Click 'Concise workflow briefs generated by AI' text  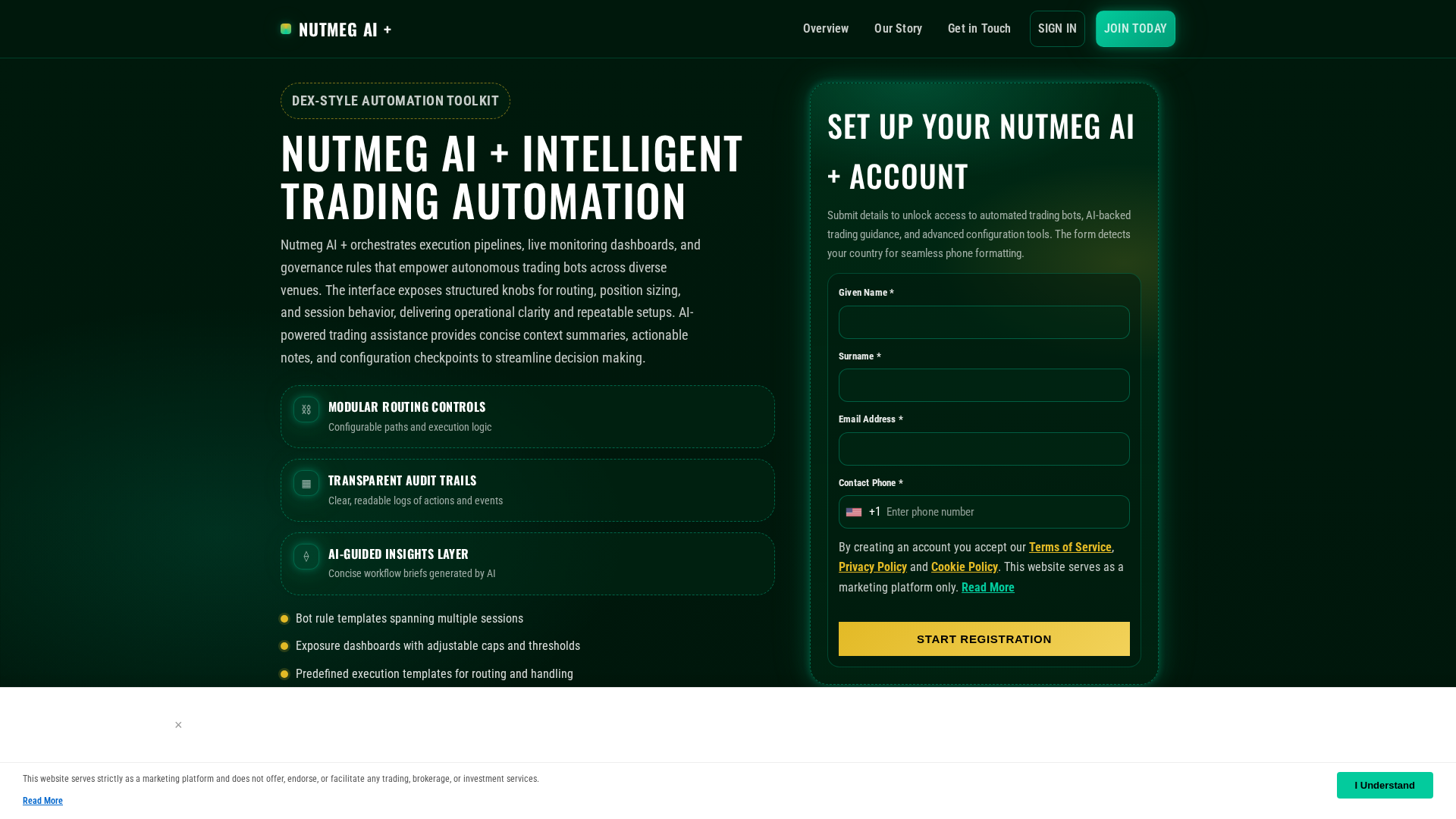click(412, 574)
